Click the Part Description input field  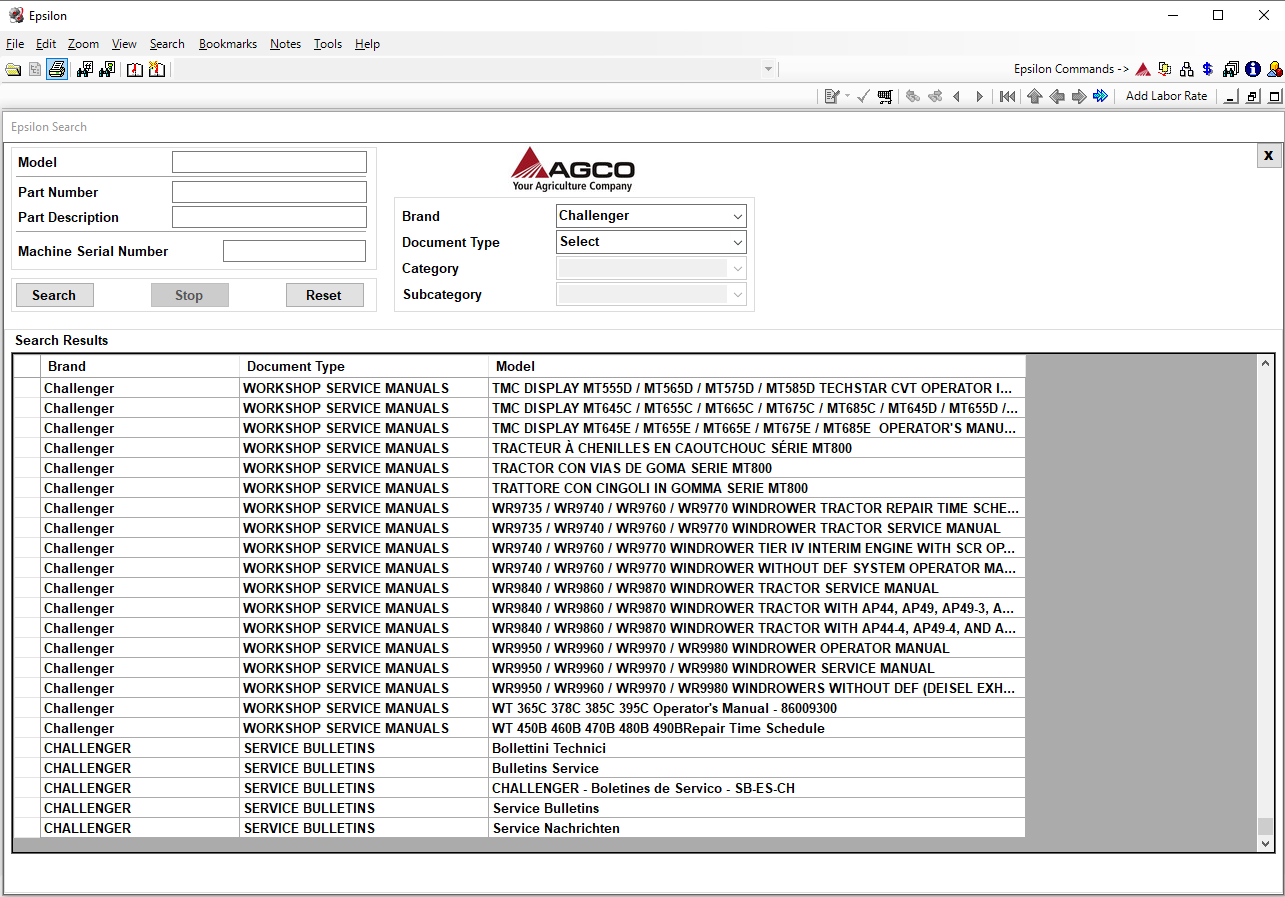(269, 217)
